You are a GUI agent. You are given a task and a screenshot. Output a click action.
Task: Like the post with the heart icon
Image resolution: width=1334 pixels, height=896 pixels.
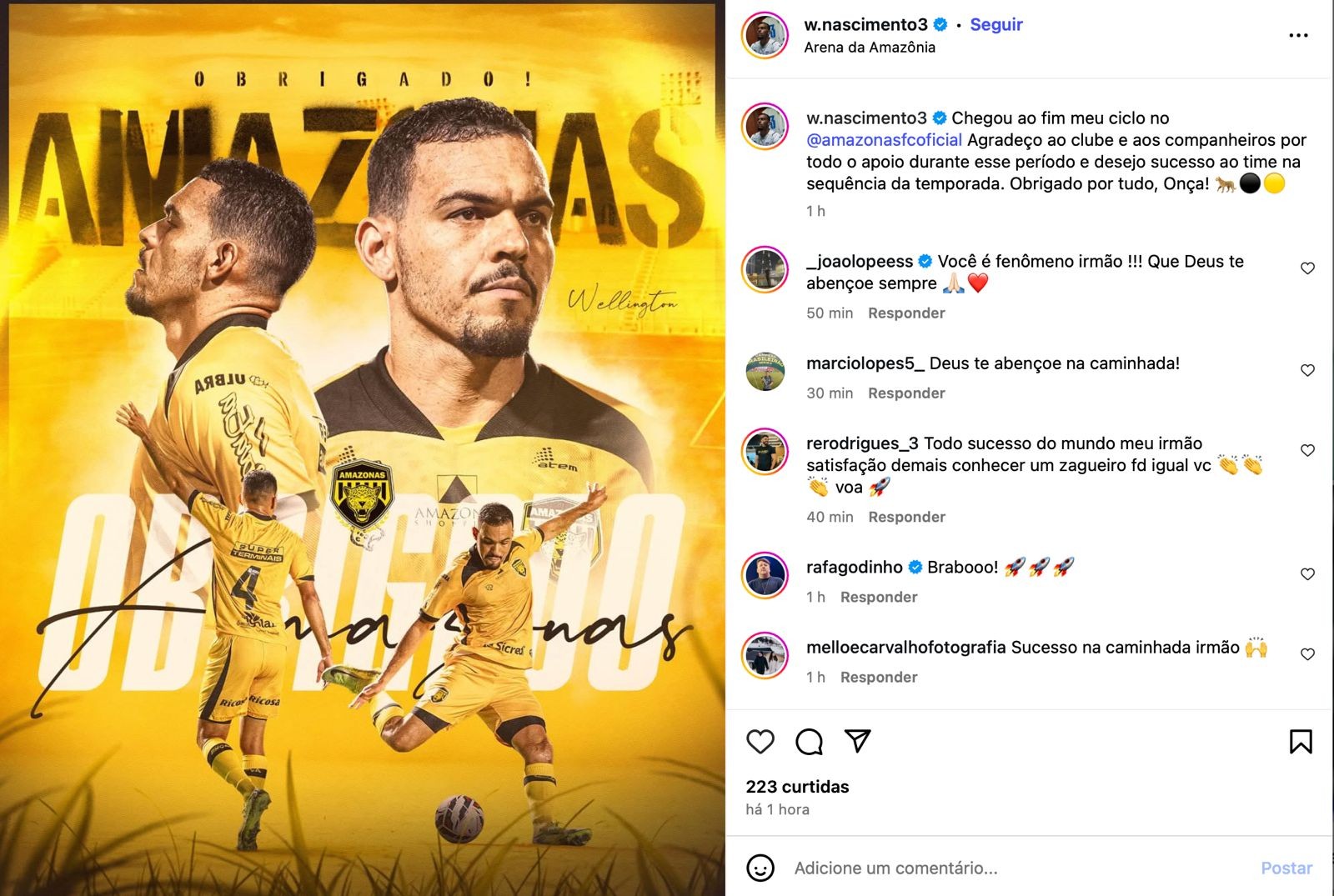pyautogui.click(x=760, y=741)
